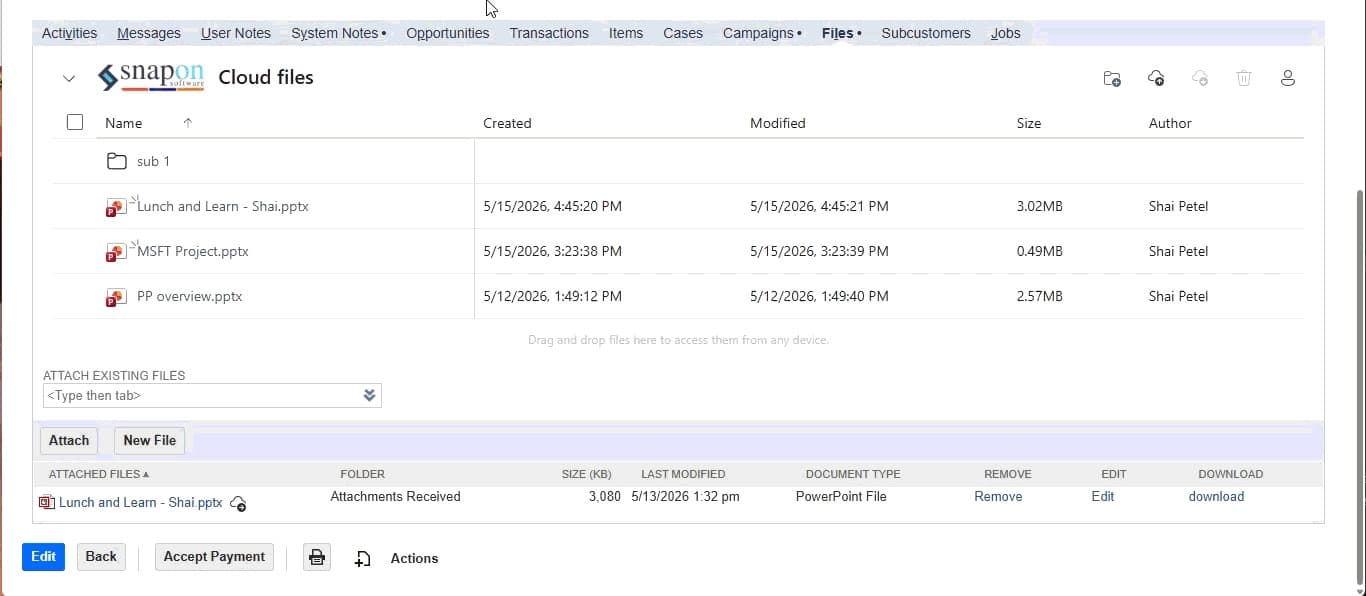Click PowerPoint icon beside MSFT Project.pptx
Viewport: 1366px width, 596px height.
click(116, 252)
